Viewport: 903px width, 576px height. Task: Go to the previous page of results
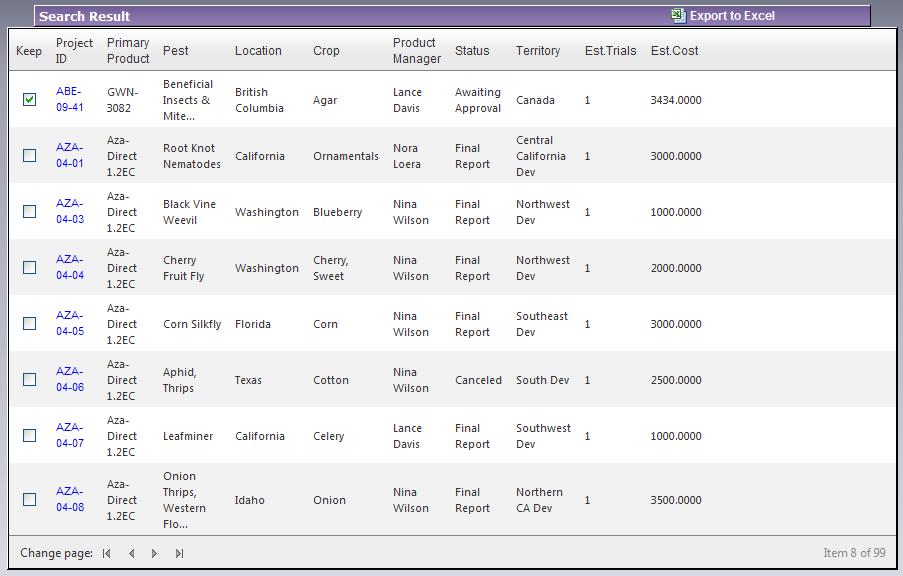[131, 554]
